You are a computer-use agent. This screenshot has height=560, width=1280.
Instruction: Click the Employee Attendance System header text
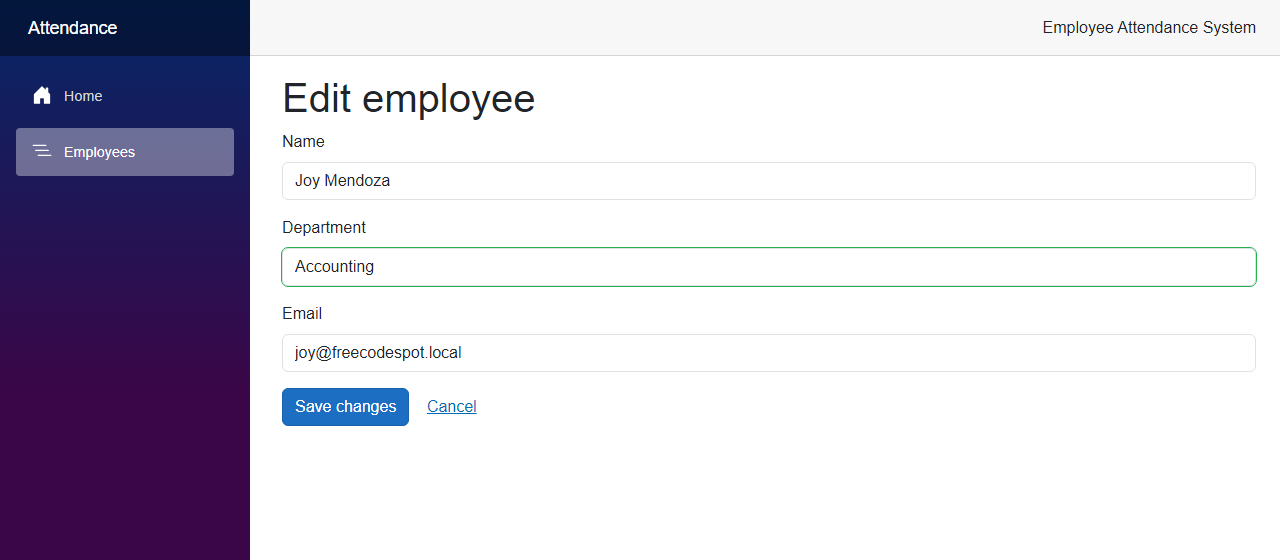tap(1149, 28)
